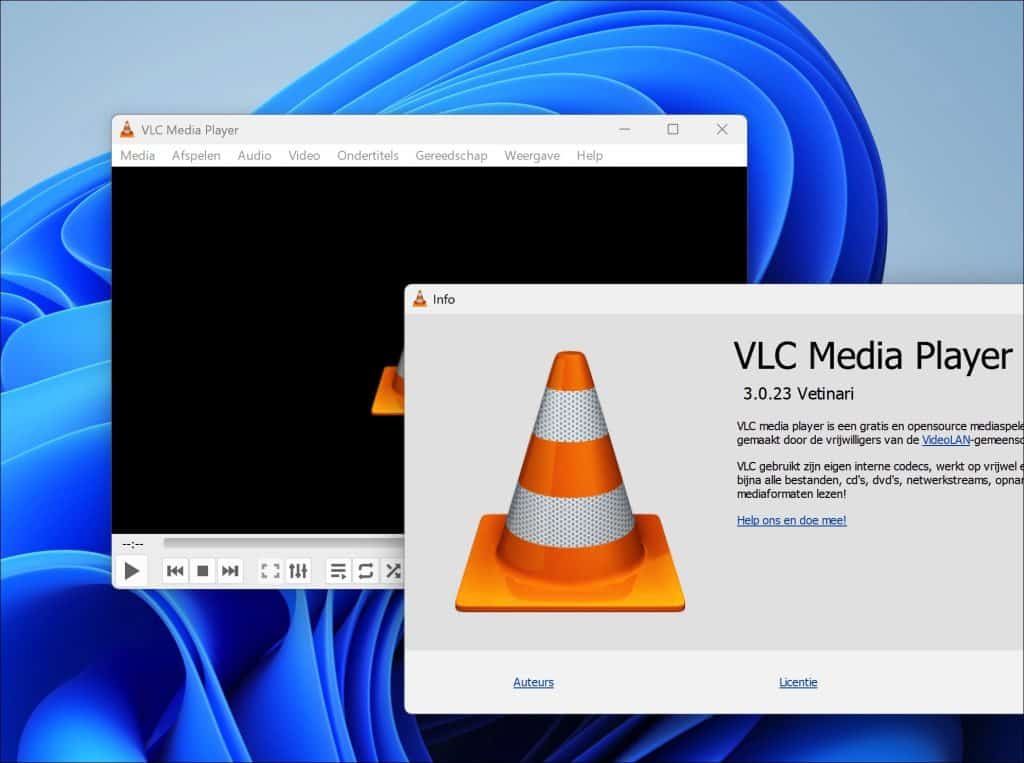This screenshot has width=1024, height=763.
Task: View the Licentie link
Action: 798,682
